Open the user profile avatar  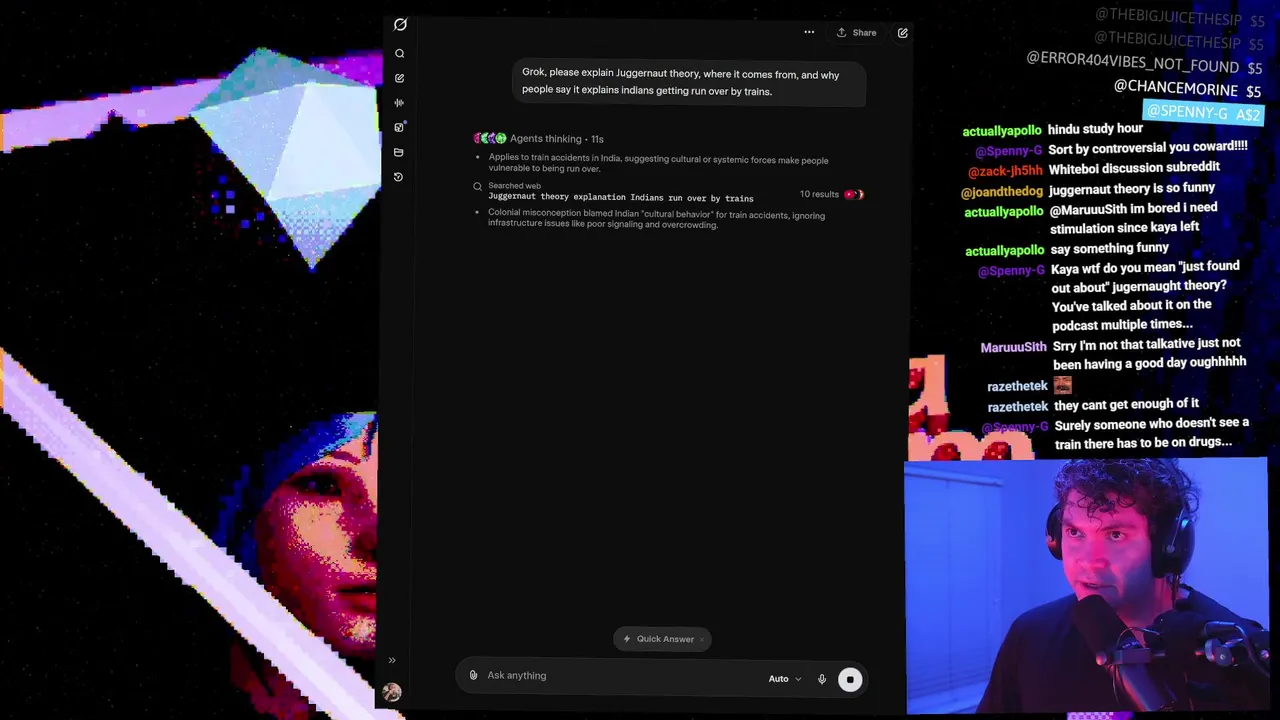tap(392, 692)
